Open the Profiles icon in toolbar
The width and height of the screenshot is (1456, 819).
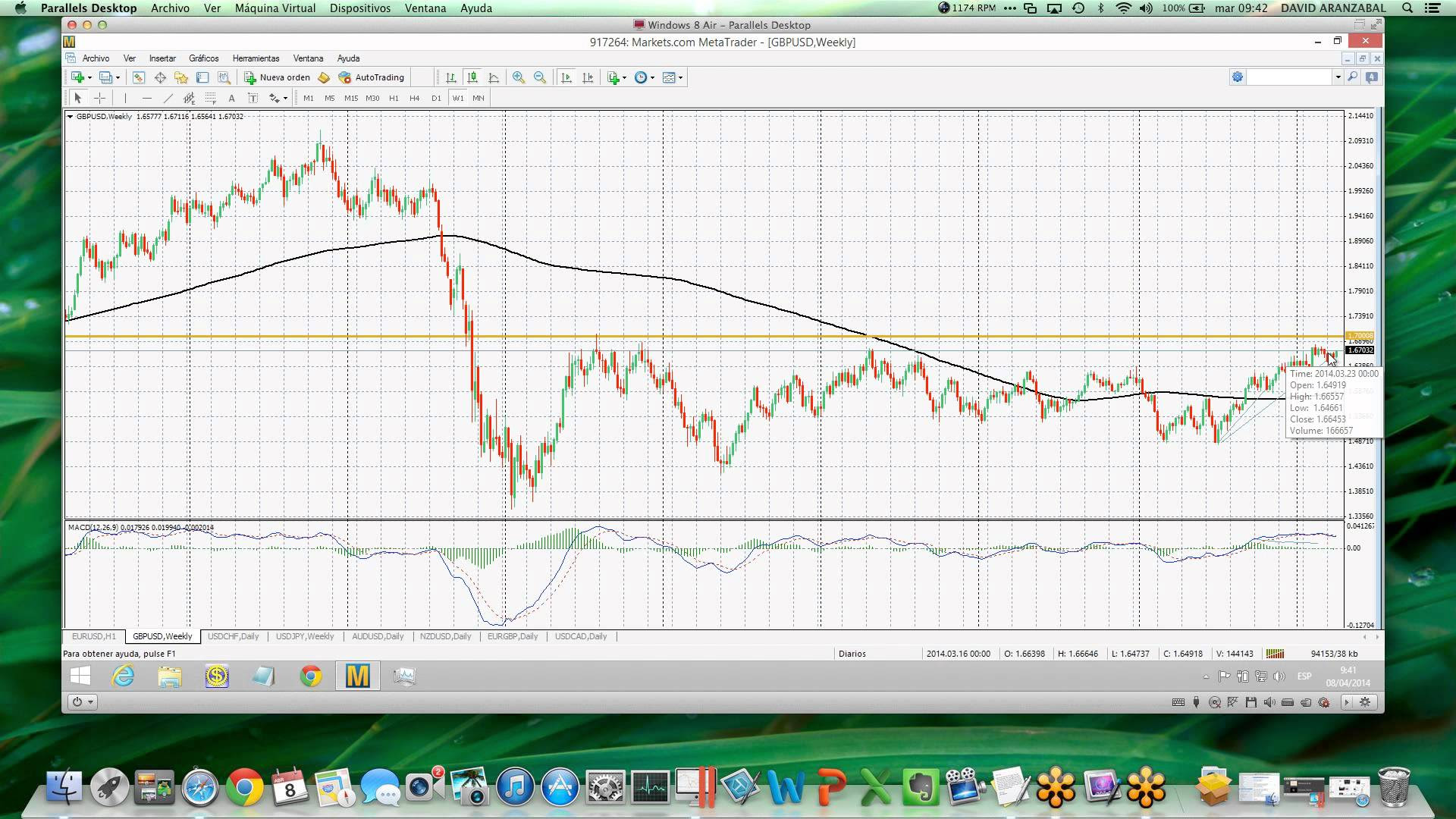point(106,77)
